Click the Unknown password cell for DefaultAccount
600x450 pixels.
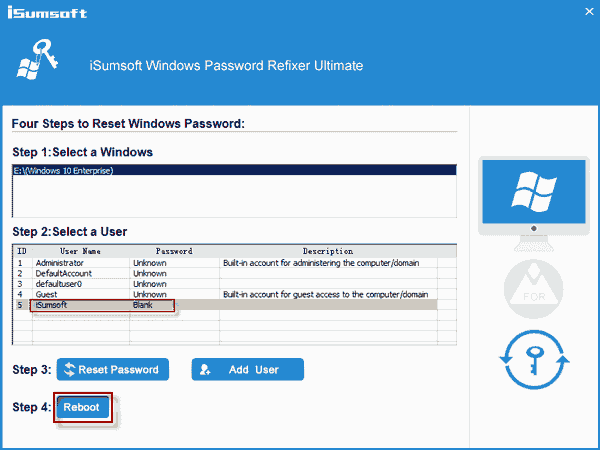174,273
